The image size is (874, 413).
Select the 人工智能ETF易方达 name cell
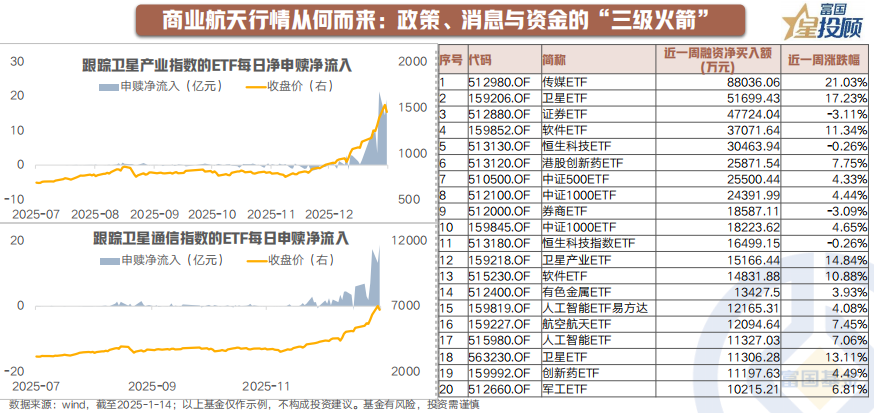pyautogui.click(x=598, y=308)
